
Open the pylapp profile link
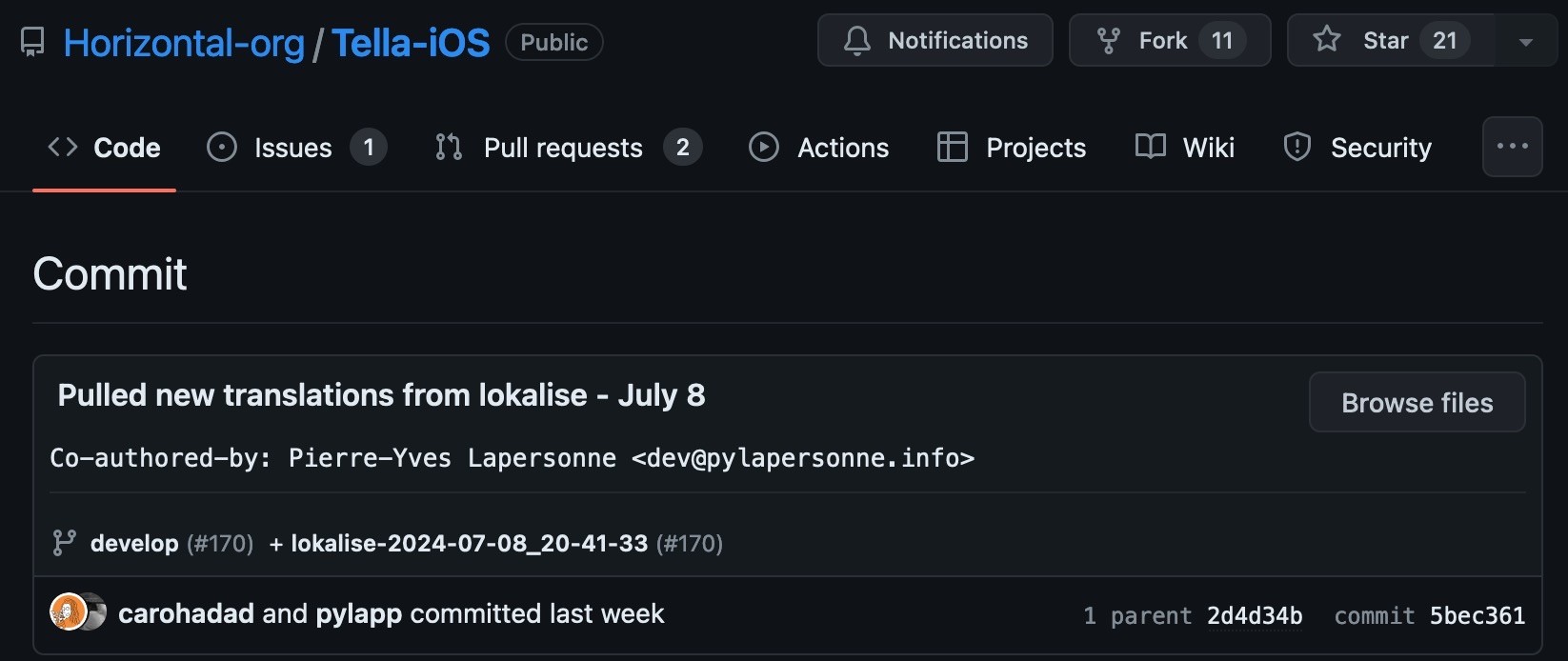point(359,613)
